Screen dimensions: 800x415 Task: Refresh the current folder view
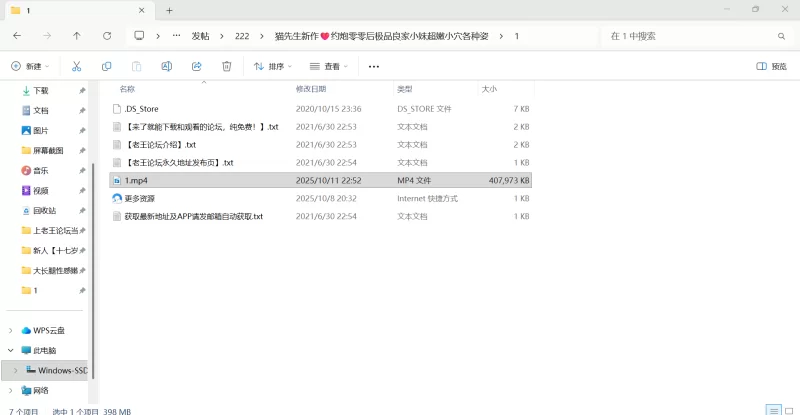[x=106, y=35]
